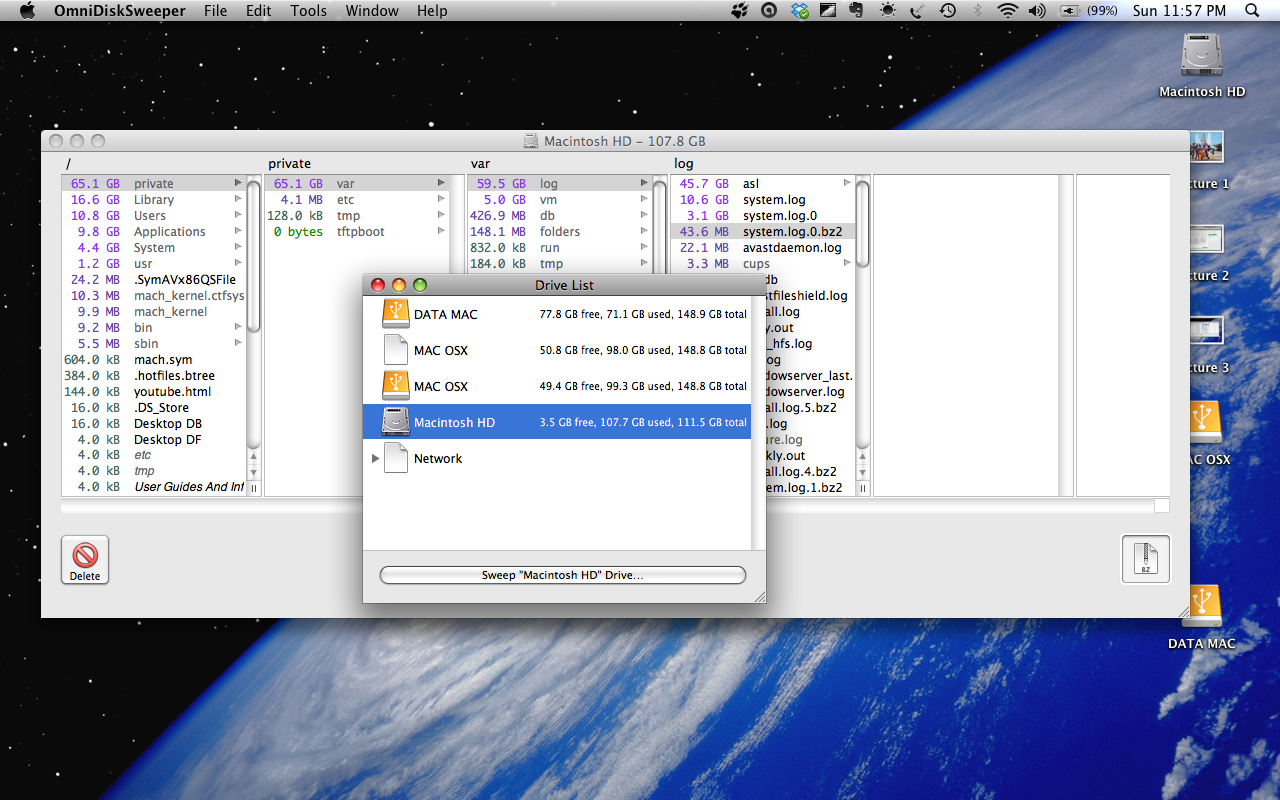The image size is (1280, 800).
Task: Open the Apple menu
Action: [27, 11]
